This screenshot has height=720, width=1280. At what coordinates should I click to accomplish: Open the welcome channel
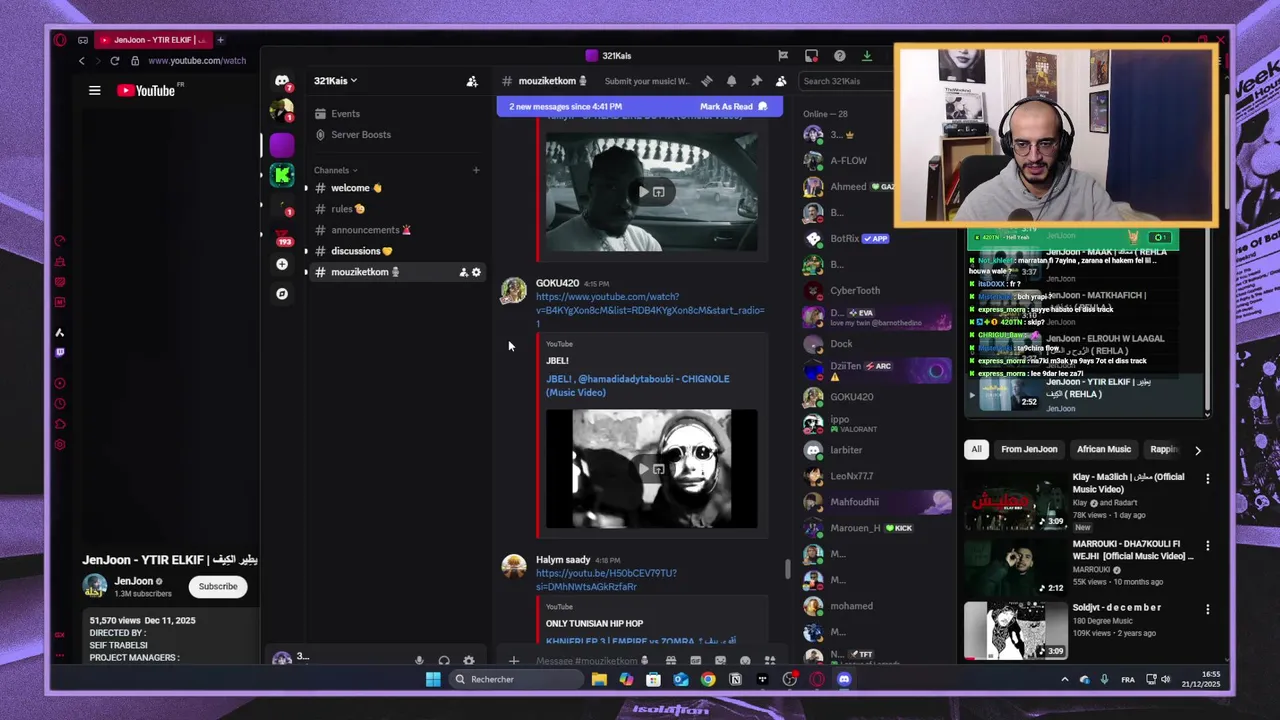[x=396, y=188]
